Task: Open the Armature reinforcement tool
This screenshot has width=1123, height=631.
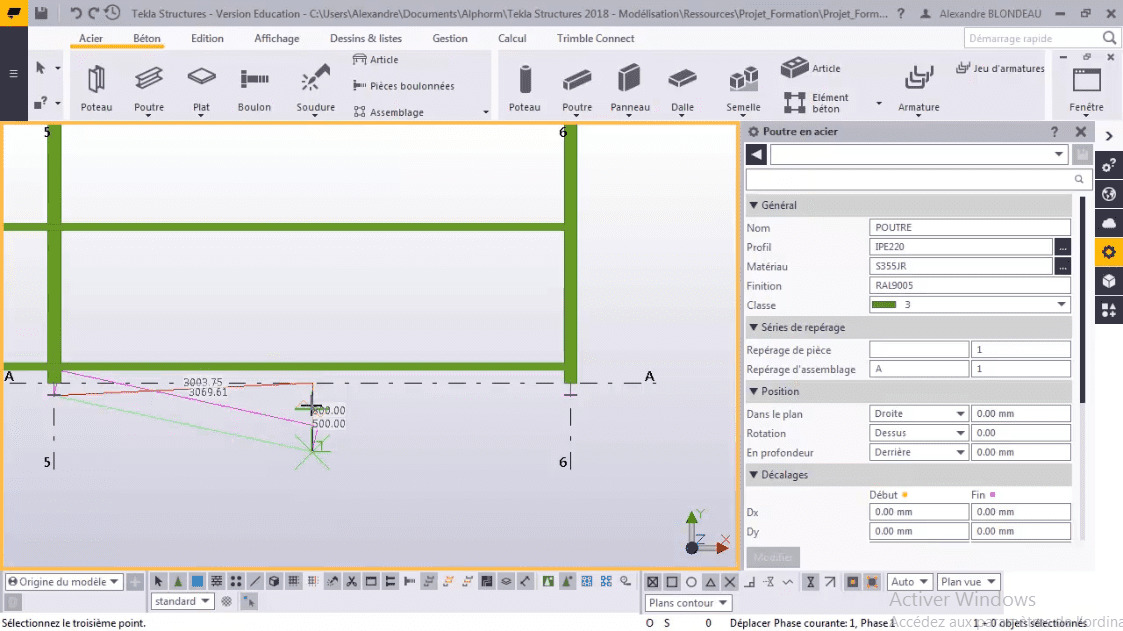Action: coord(918,85)
